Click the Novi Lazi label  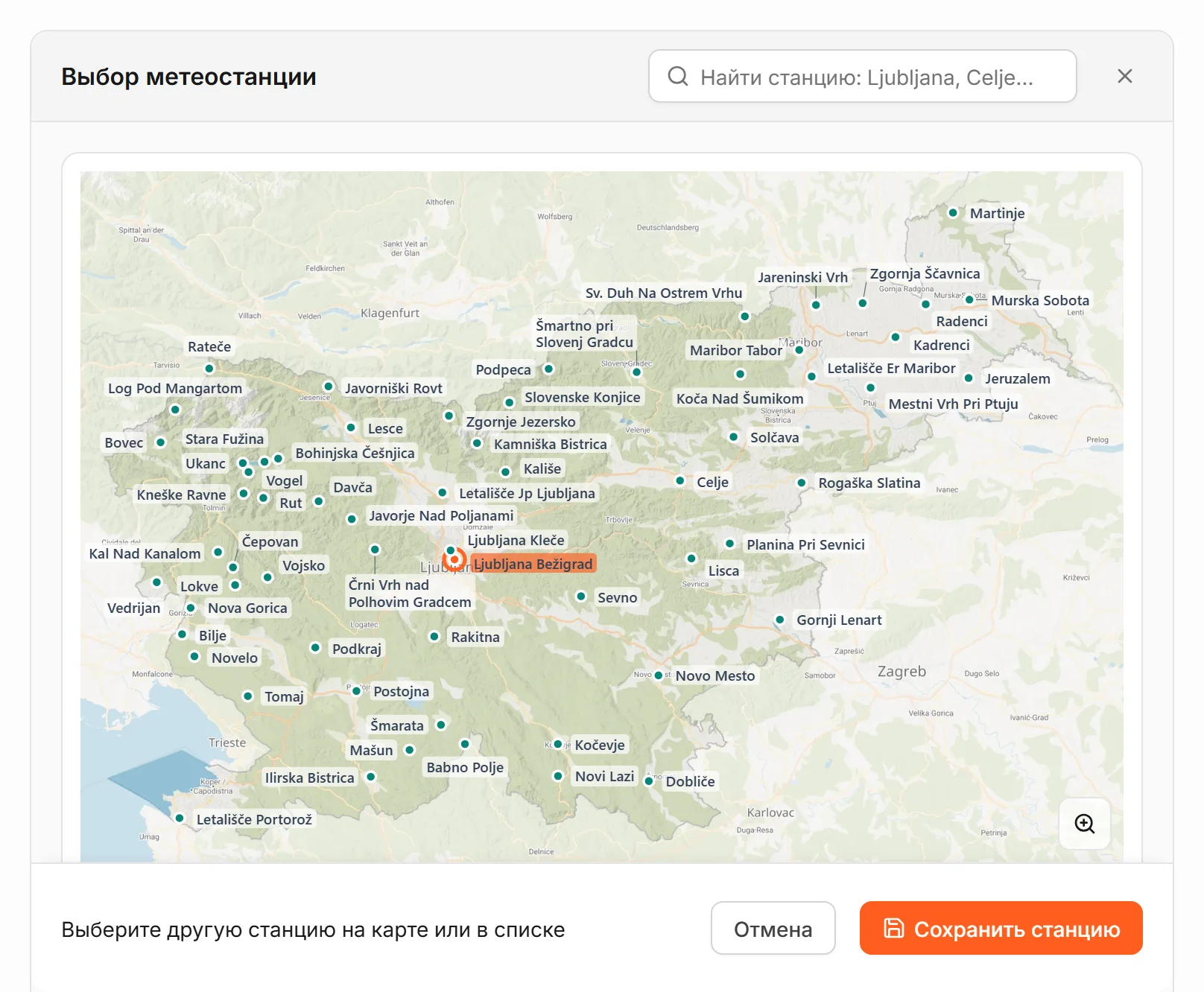604,776
